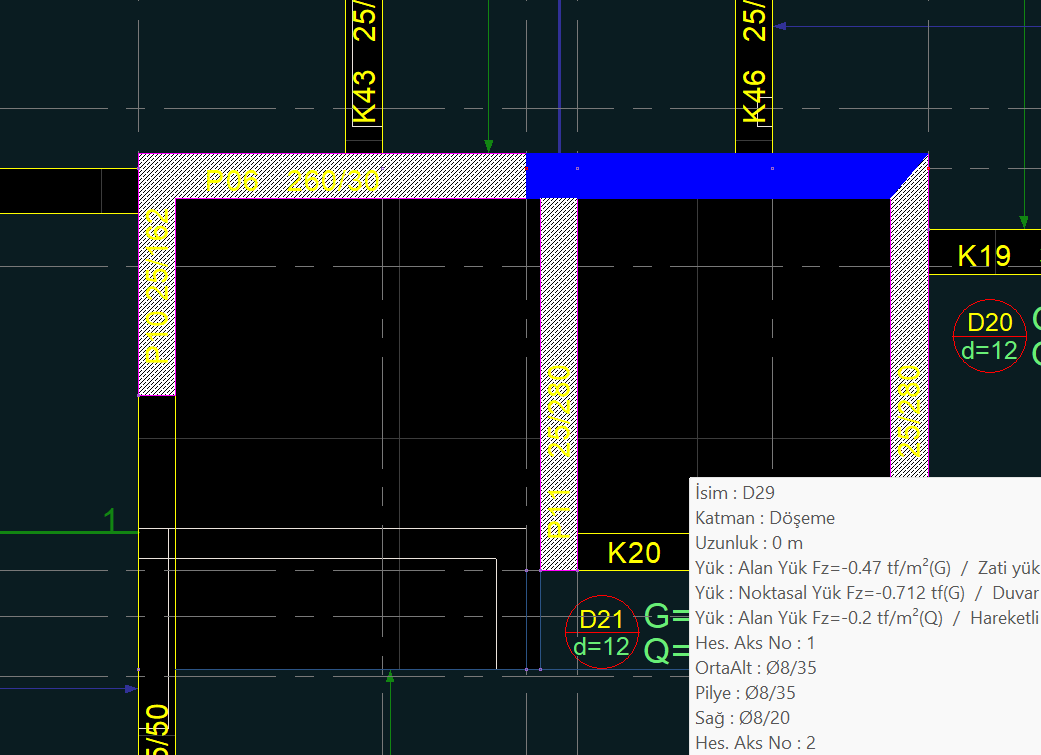The image size is (1041, 755).
Task: Click the green arrow above K19
Action: click(1023, 221)
